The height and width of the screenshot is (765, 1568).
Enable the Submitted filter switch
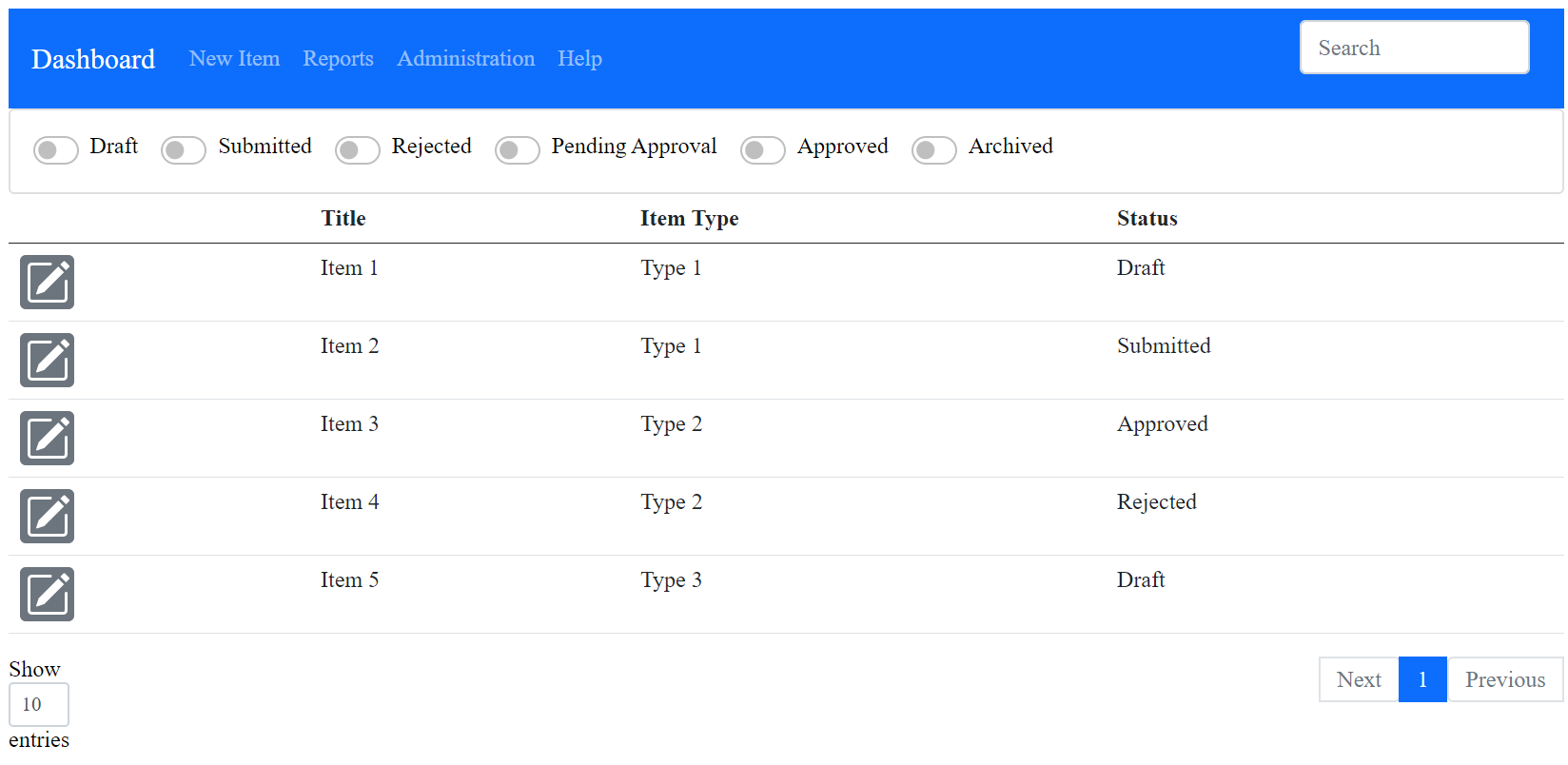(x=184, y=150)
